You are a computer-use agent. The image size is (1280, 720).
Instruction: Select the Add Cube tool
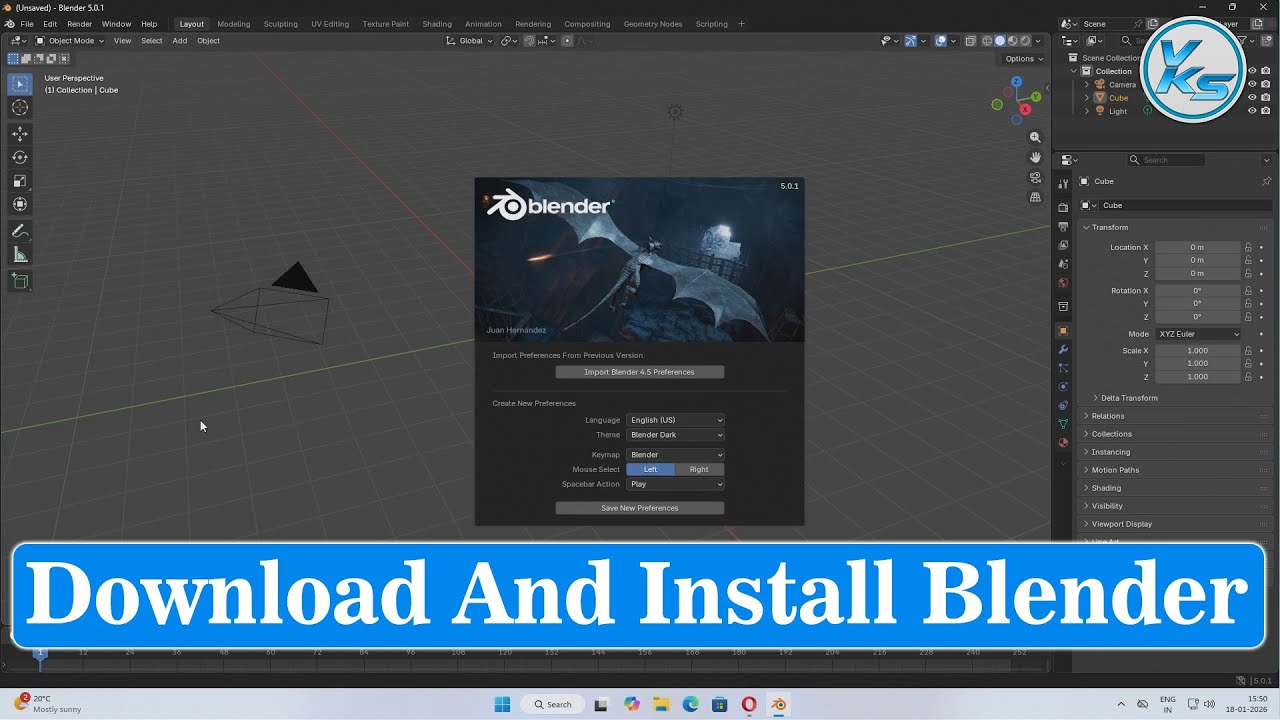pos(20,282)
